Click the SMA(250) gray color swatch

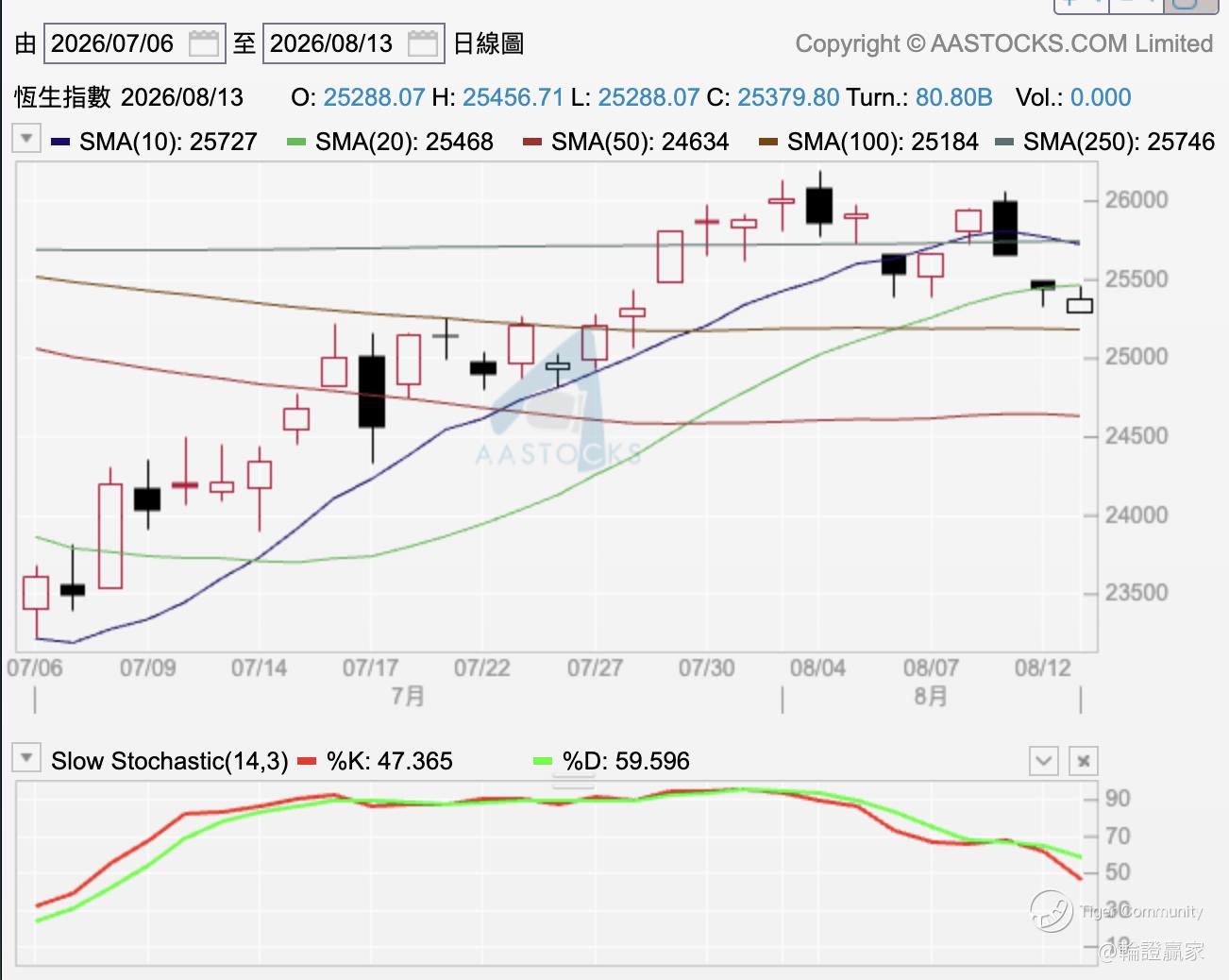1004,143
